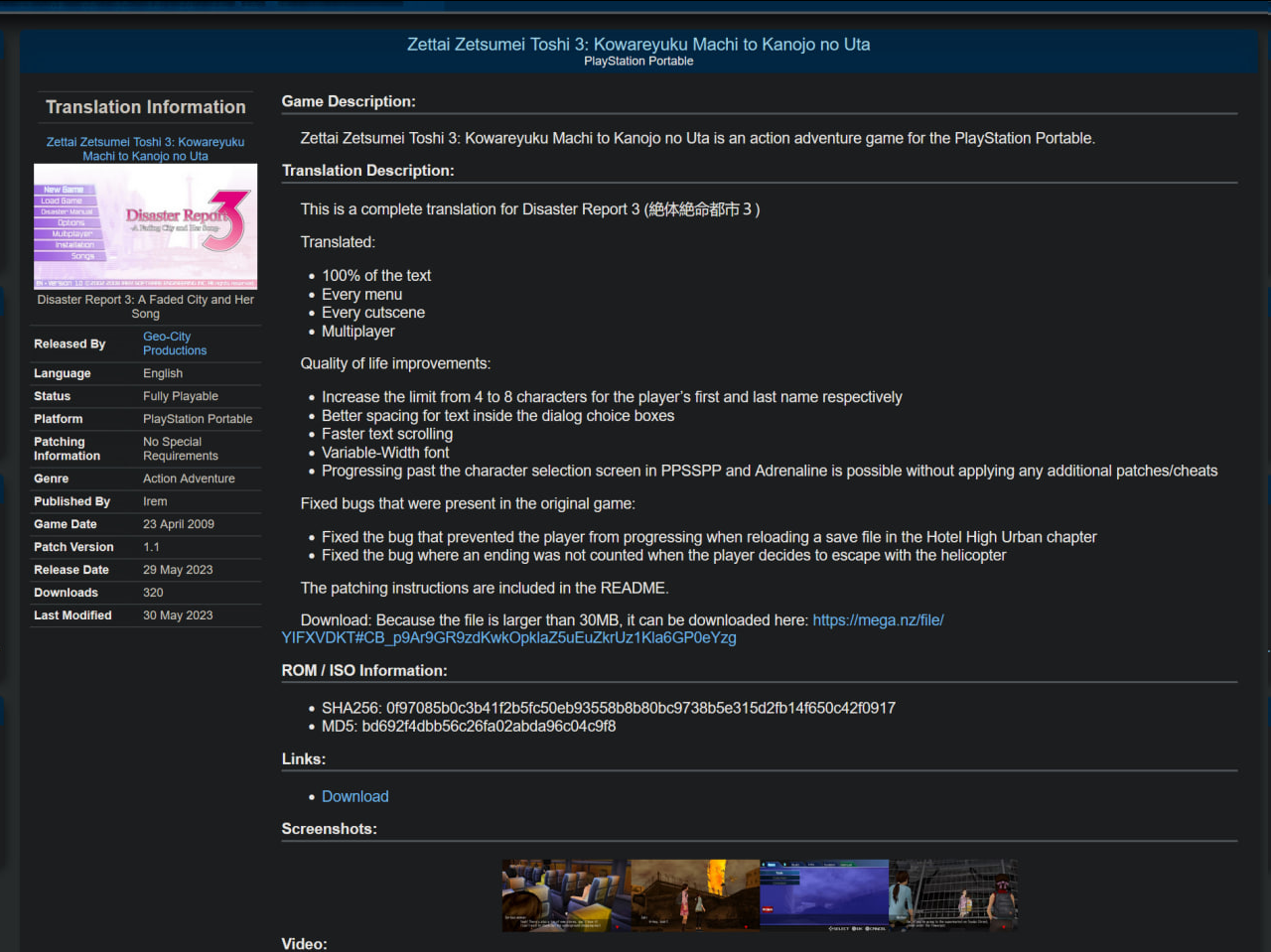Open the mega.nz download link
Screen dimensions: 1271x952
click(x=613, y=628)
